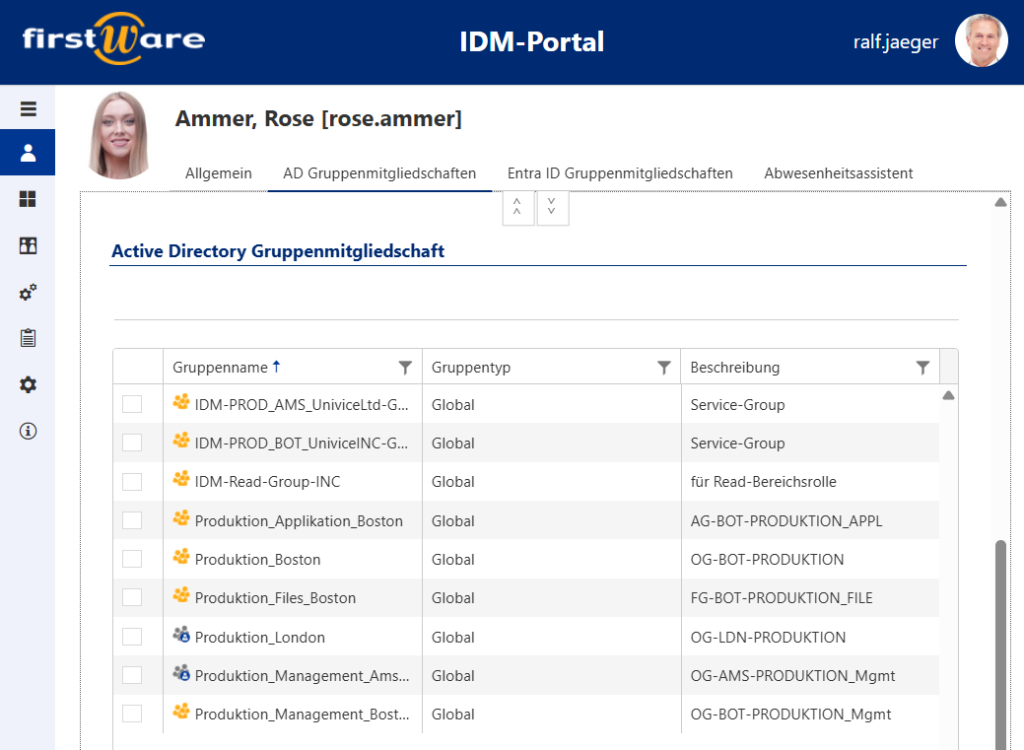Open the settings gear in the sidebar
This screenshot has width=1024, height=750.
[27, 384]
